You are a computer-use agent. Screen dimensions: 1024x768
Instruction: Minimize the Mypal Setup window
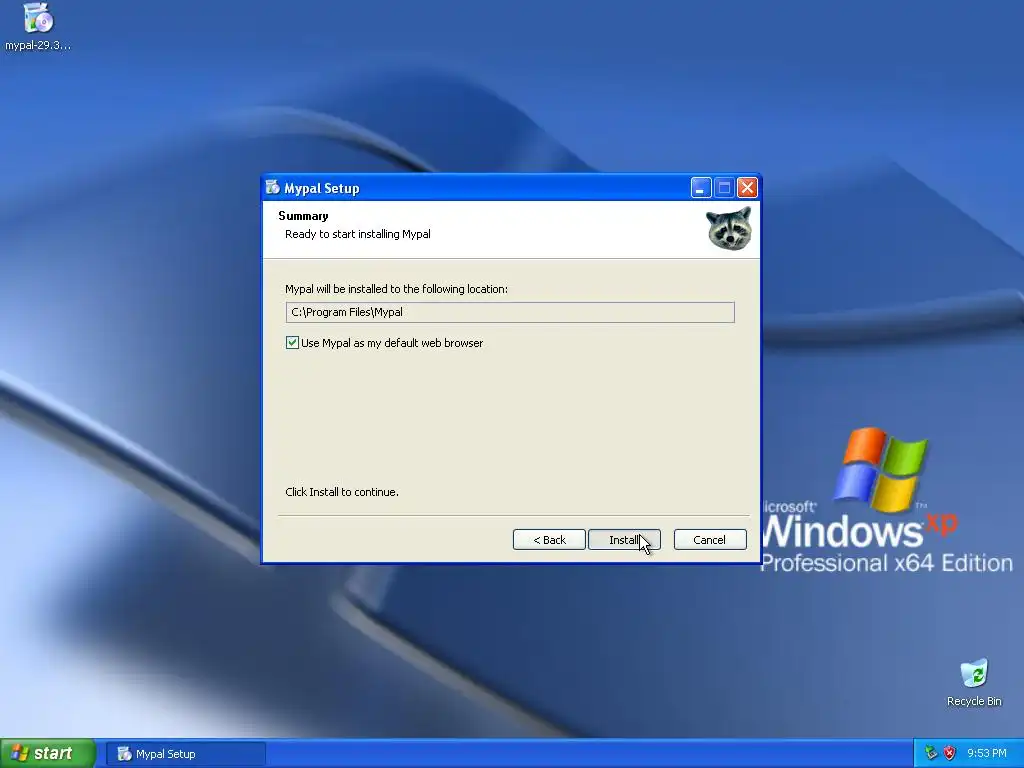(x=701, y=188)
